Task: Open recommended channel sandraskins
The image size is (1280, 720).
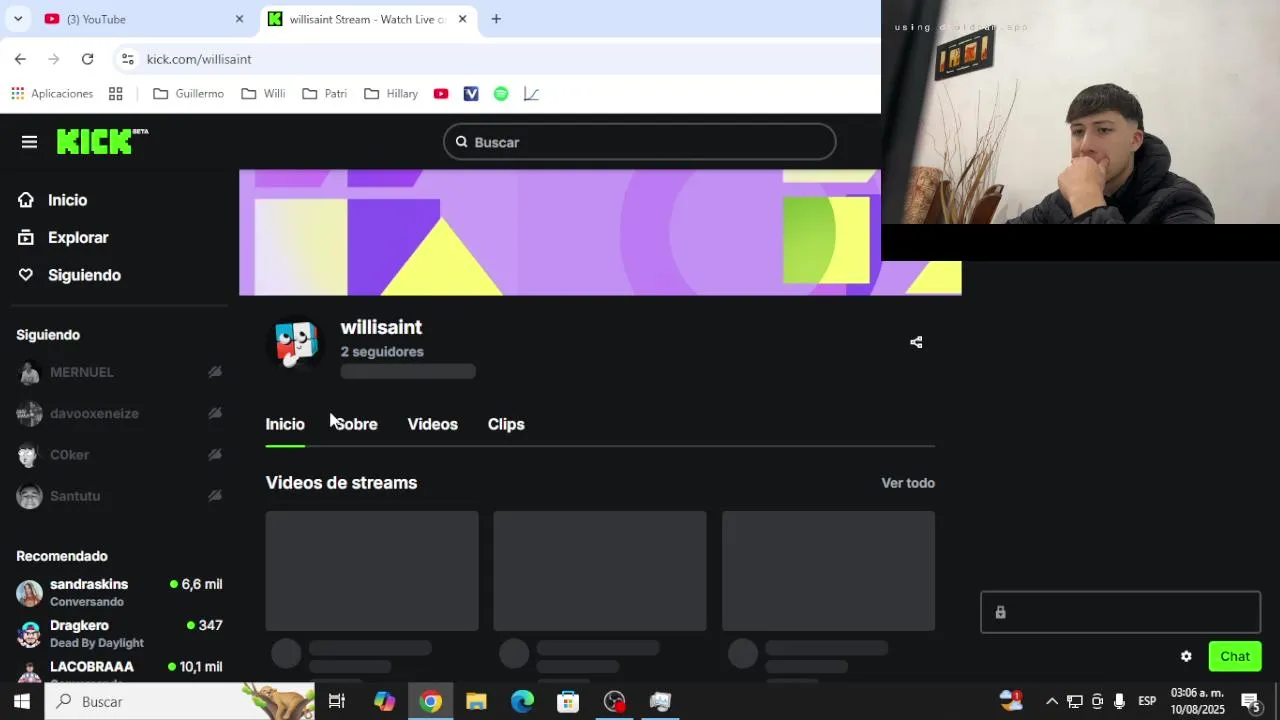Action: point(119,592)
